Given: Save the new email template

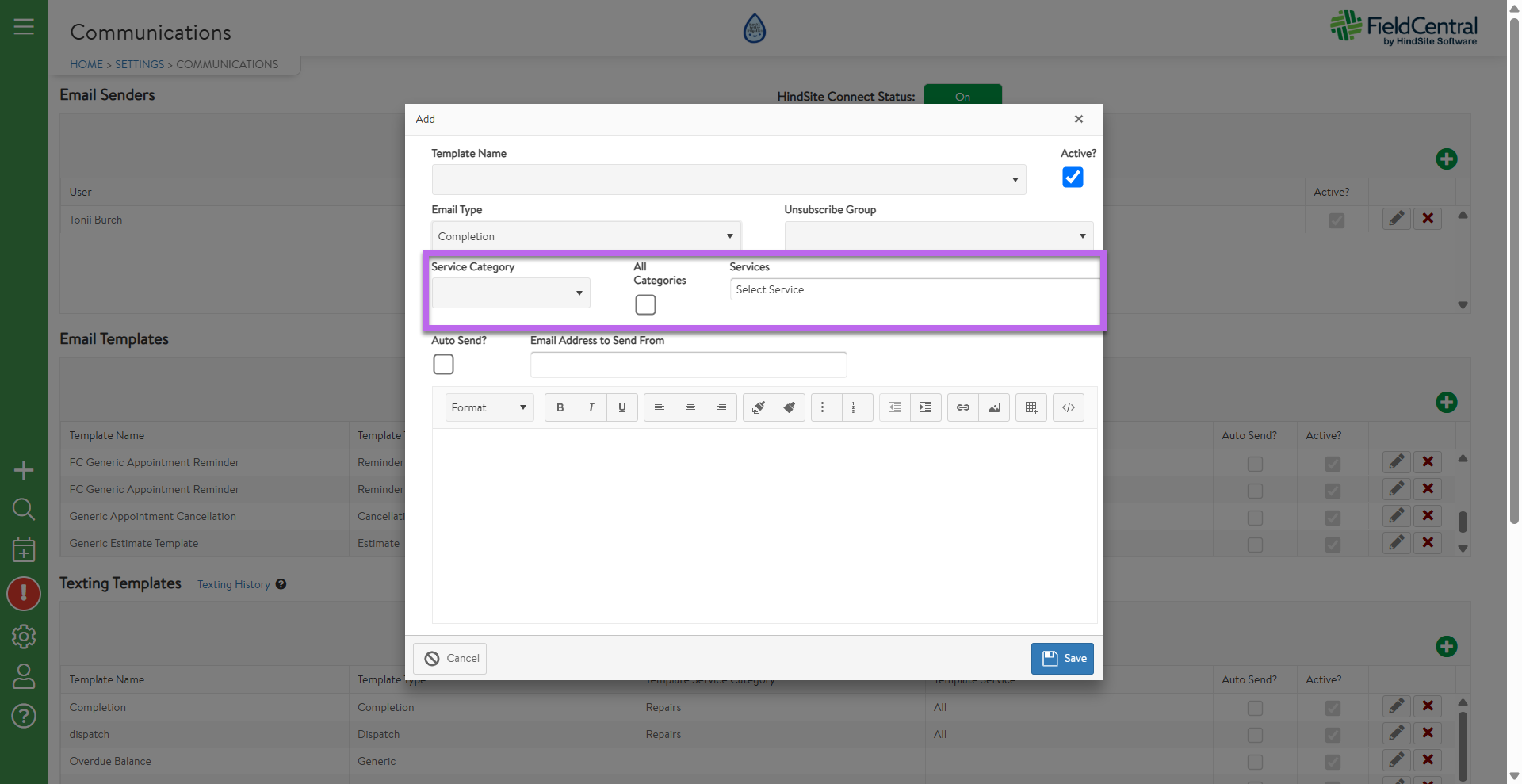Looking at the screenshot, I should [1062, 659].
